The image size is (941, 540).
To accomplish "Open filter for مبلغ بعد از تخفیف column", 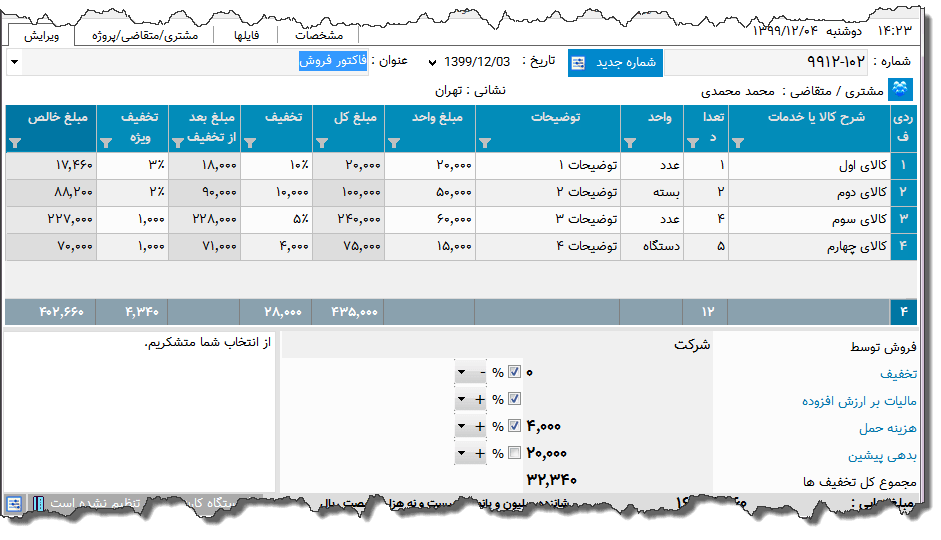I will point(178,143).
